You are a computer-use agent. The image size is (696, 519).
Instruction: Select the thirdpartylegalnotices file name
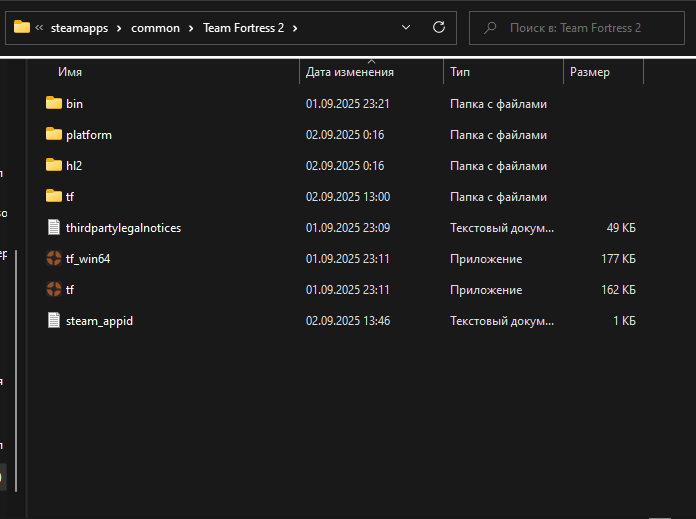[123, 228]
